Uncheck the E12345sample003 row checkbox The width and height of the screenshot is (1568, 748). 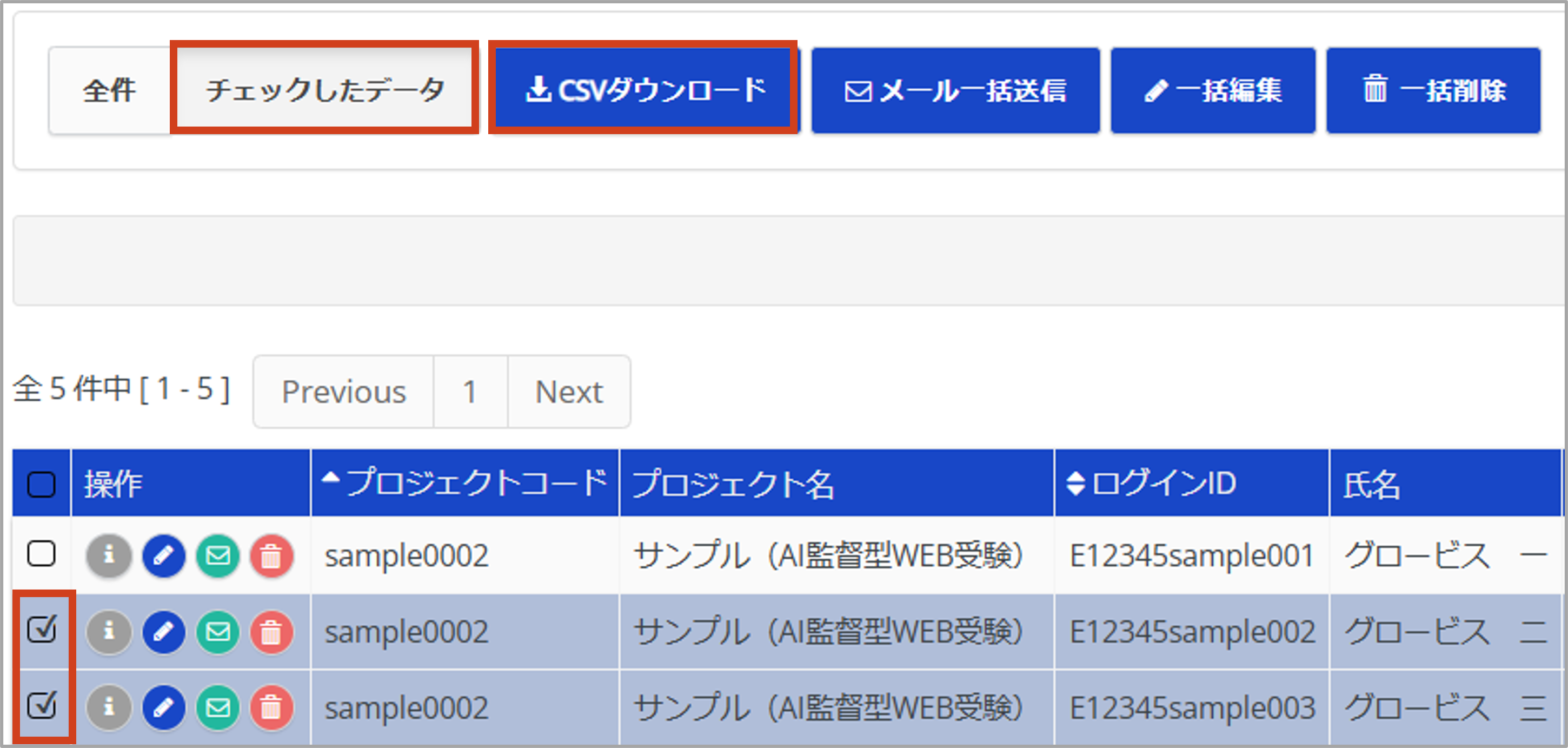(x=42, y=705)
